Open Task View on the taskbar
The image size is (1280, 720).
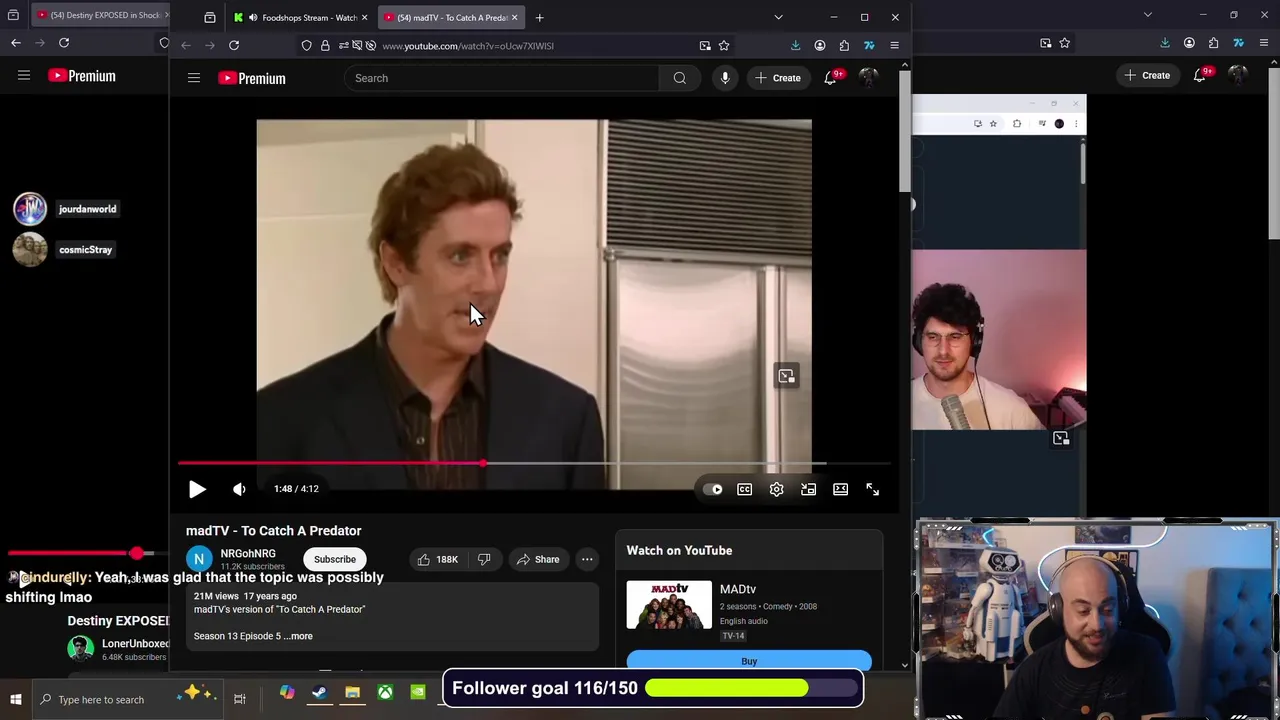[240, 699]
